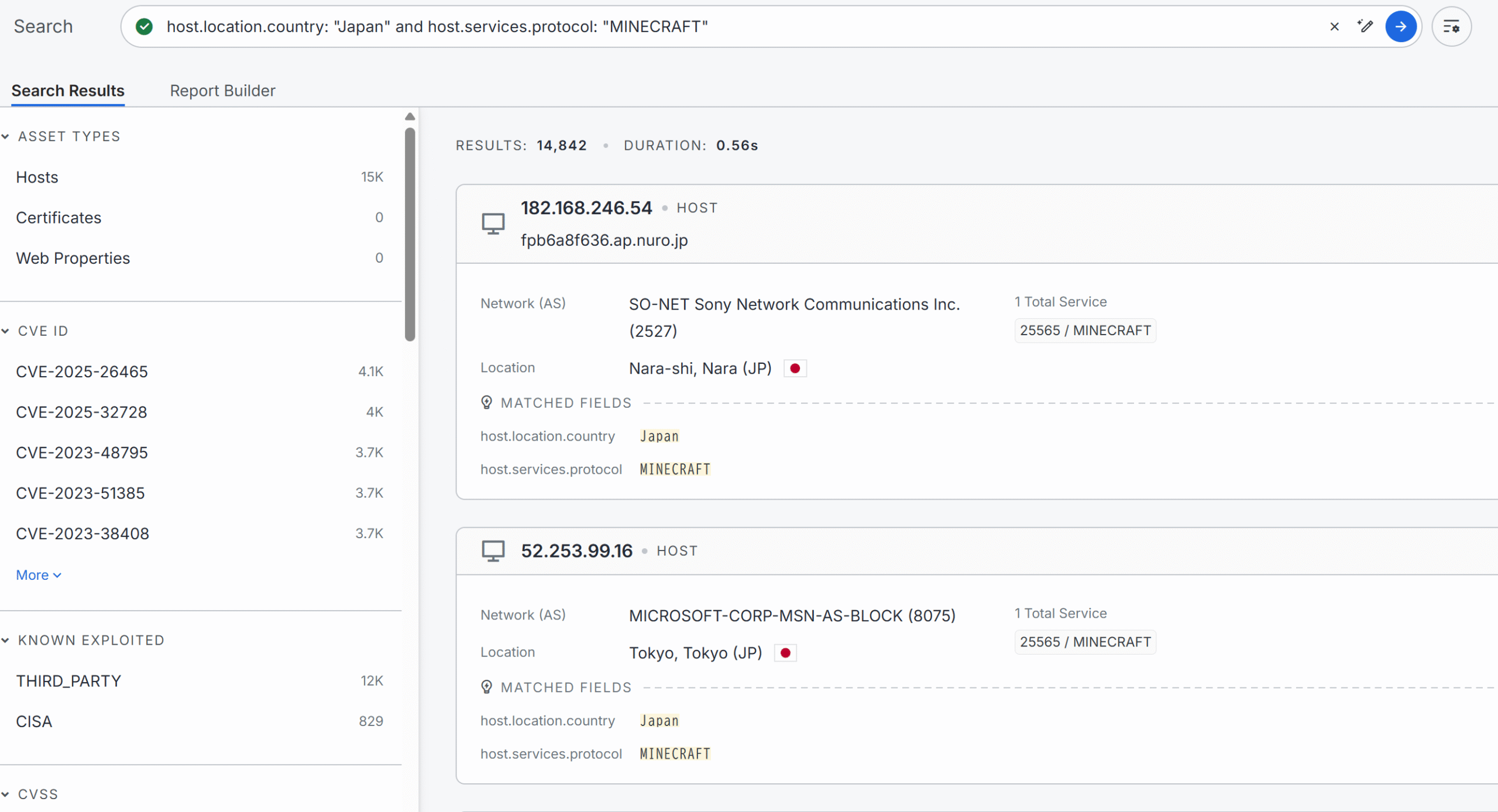Click the sidebar scroll-up arrow
1498x812 pixels.
[x=410, y=116]
